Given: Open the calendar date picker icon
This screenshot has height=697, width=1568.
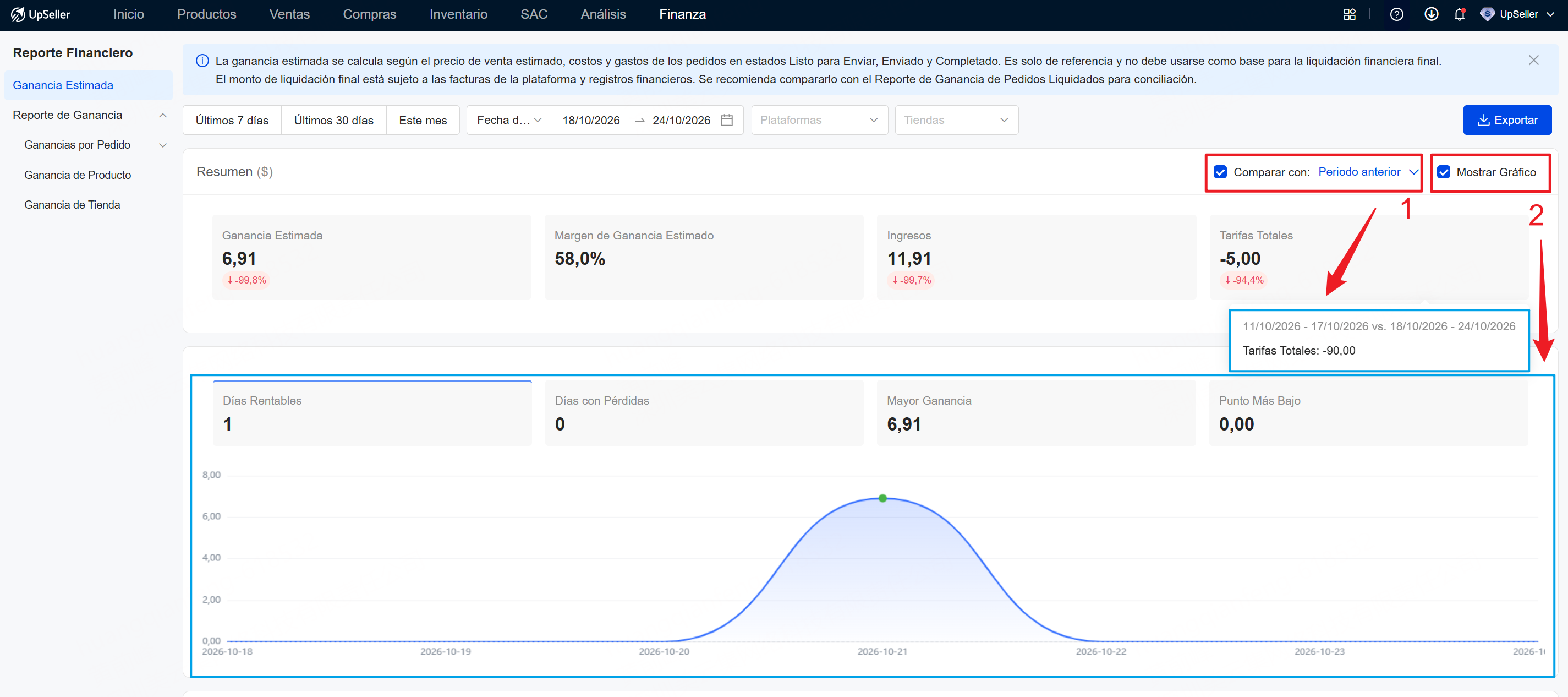Looking at the screenshot, I should click(726, 120).
